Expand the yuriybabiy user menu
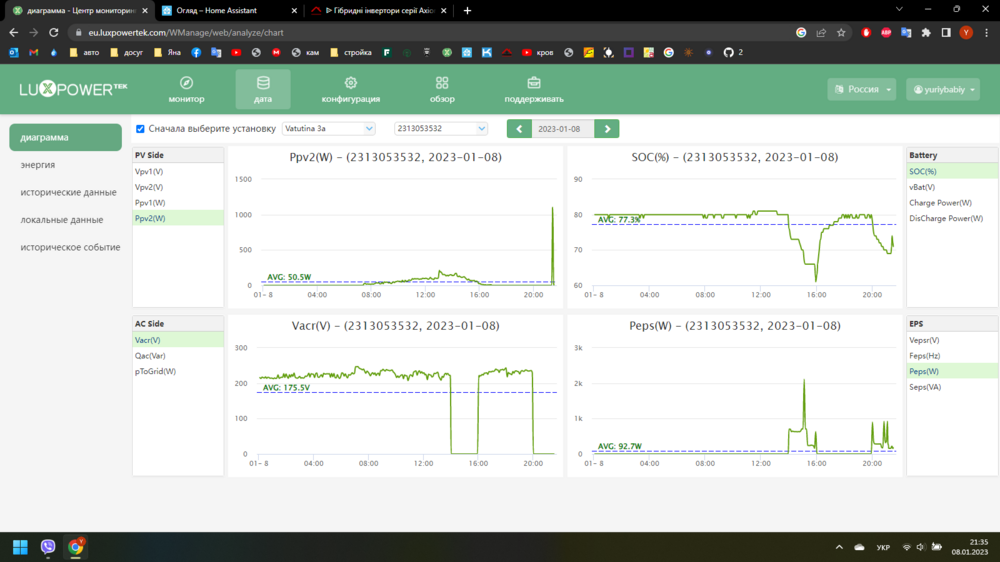 [942, 89]
